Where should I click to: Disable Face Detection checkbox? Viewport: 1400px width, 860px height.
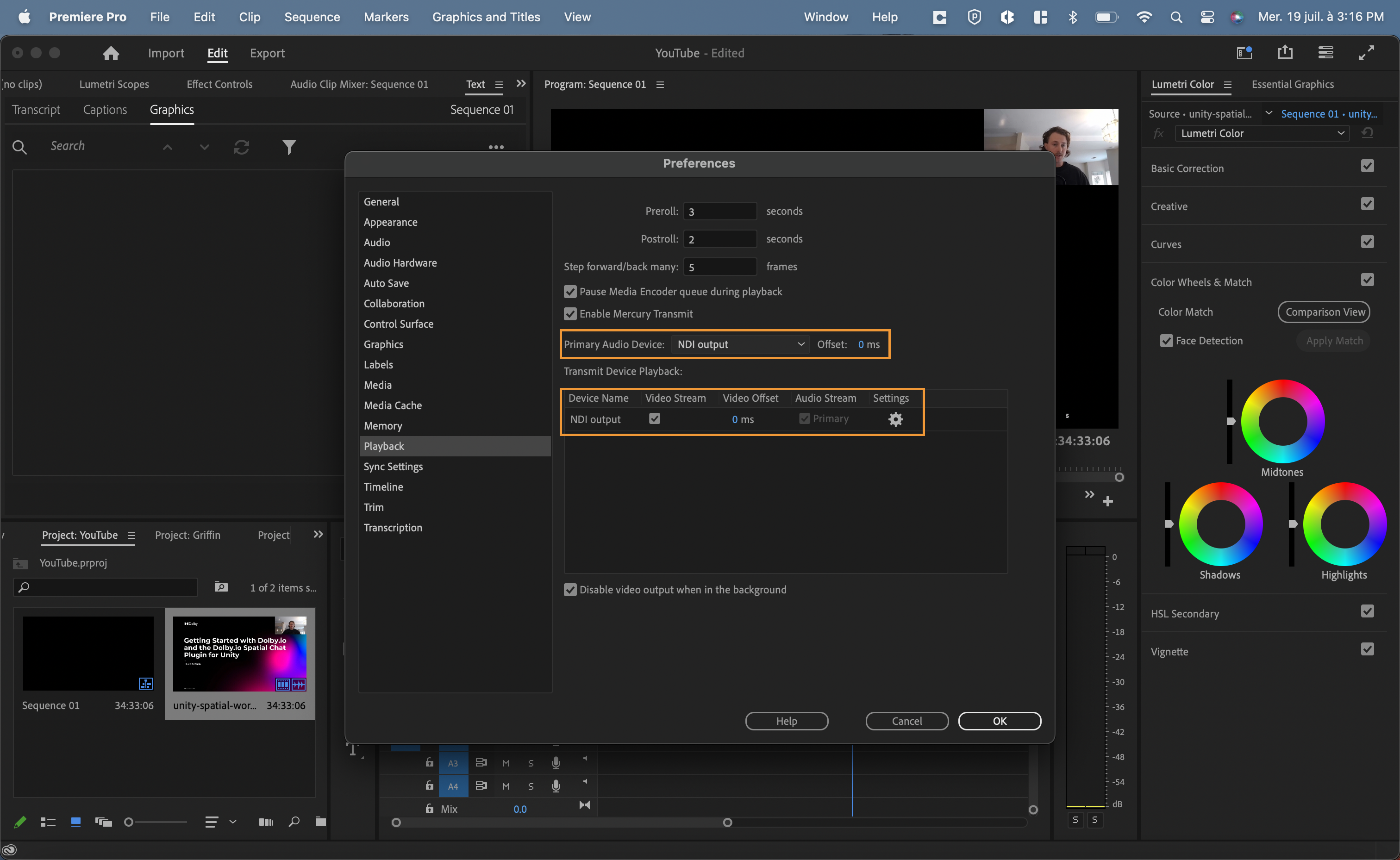coord(1166,341)
